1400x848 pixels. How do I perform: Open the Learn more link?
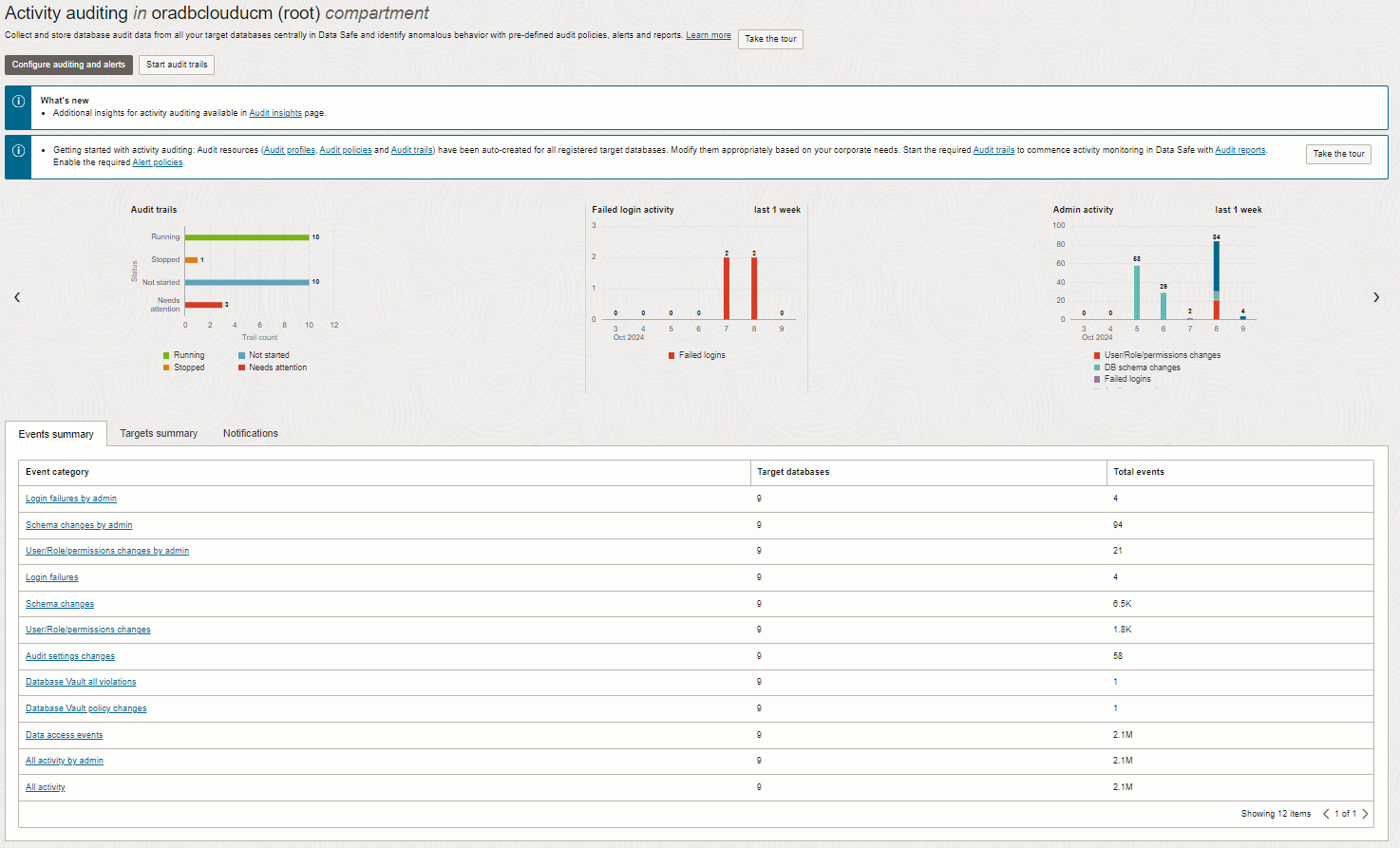click(x=709, y=35)
